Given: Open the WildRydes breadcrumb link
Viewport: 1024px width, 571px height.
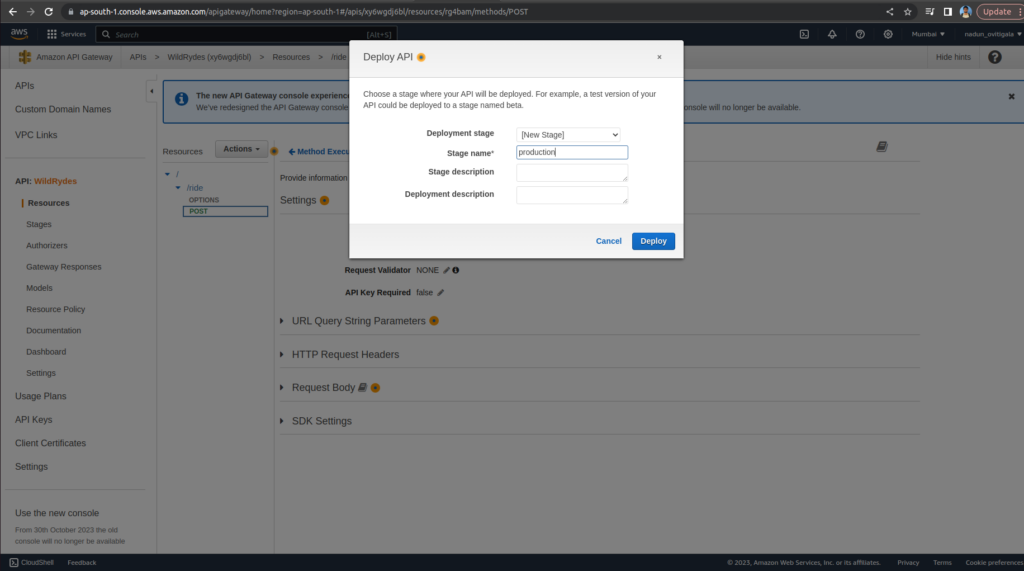Looking at the screenshot, I should (x=209, y=57).
